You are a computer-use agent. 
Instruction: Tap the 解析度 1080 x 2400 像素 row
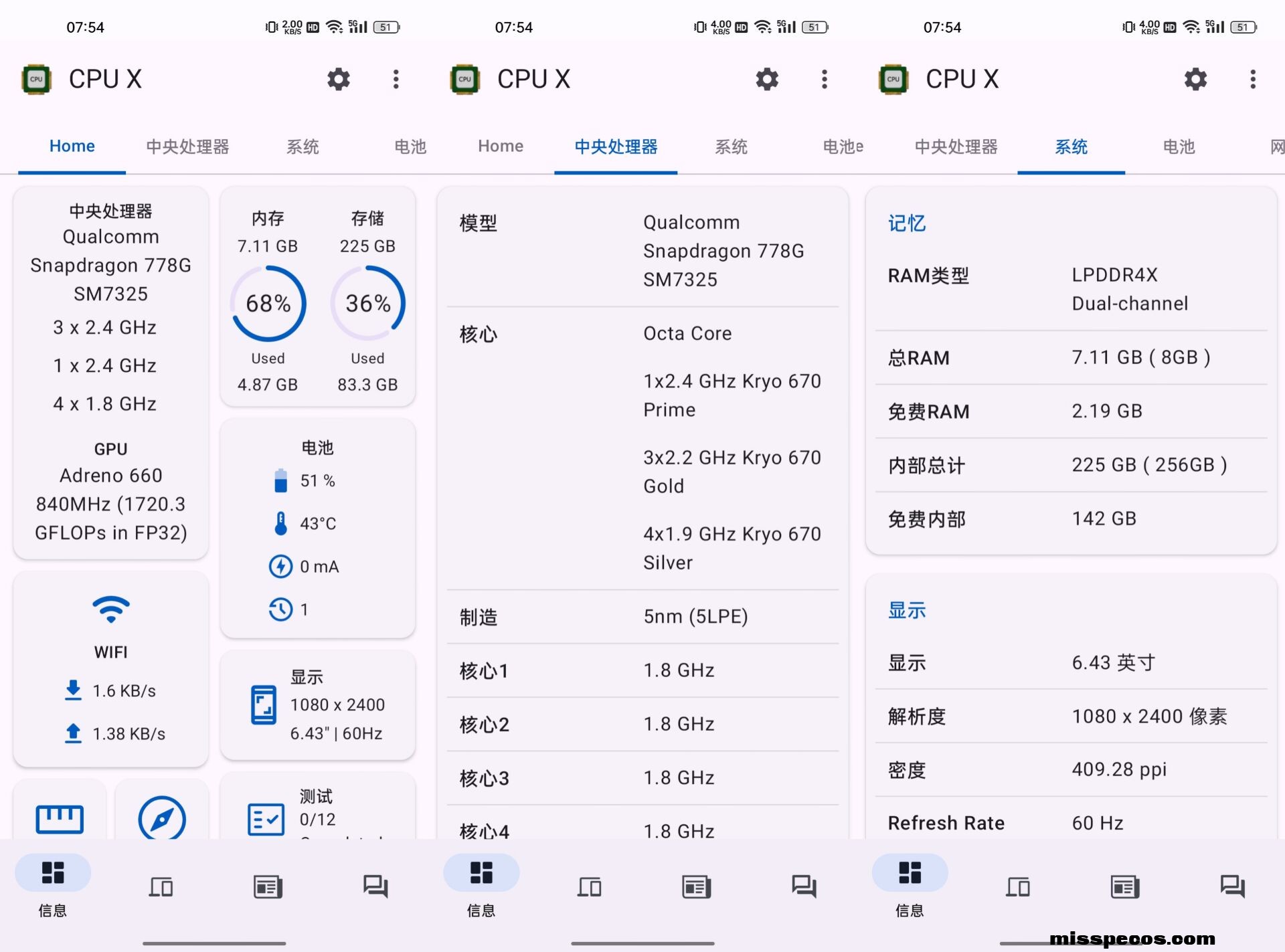1071,716
